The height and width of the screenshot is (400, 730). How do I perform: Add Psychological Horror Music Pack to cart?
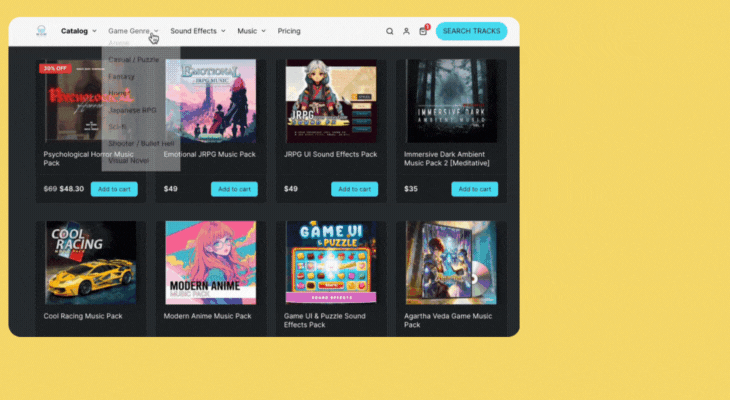(x=114, y=189)
